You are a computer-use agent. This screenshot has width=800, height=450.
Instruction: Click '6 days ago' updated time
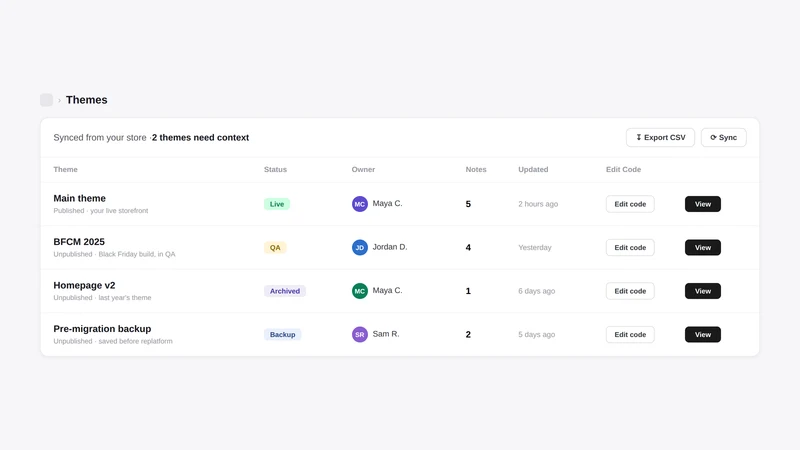tap(536, 291)
